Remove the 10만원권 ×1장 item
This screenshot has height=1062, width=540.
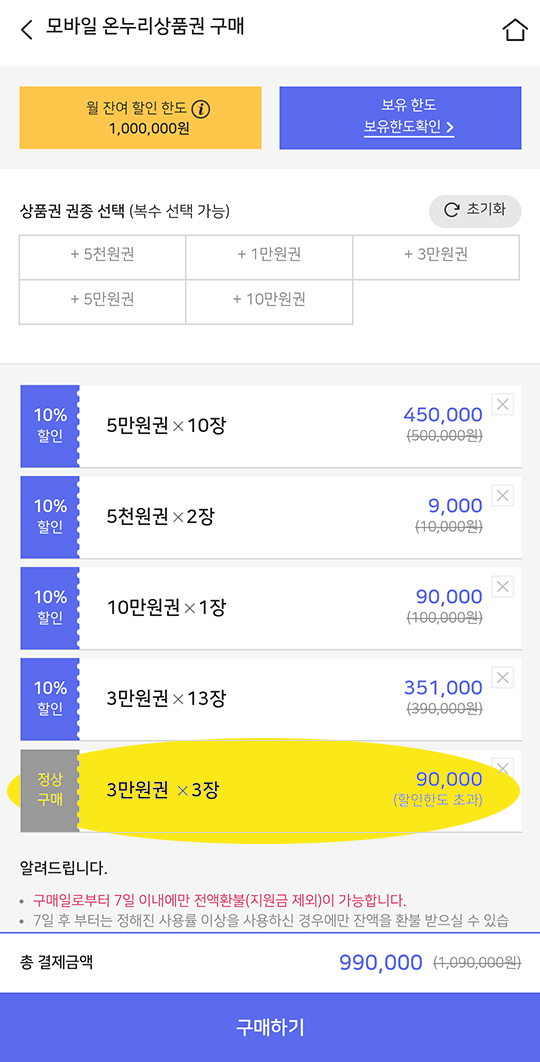tap(503, 586)
